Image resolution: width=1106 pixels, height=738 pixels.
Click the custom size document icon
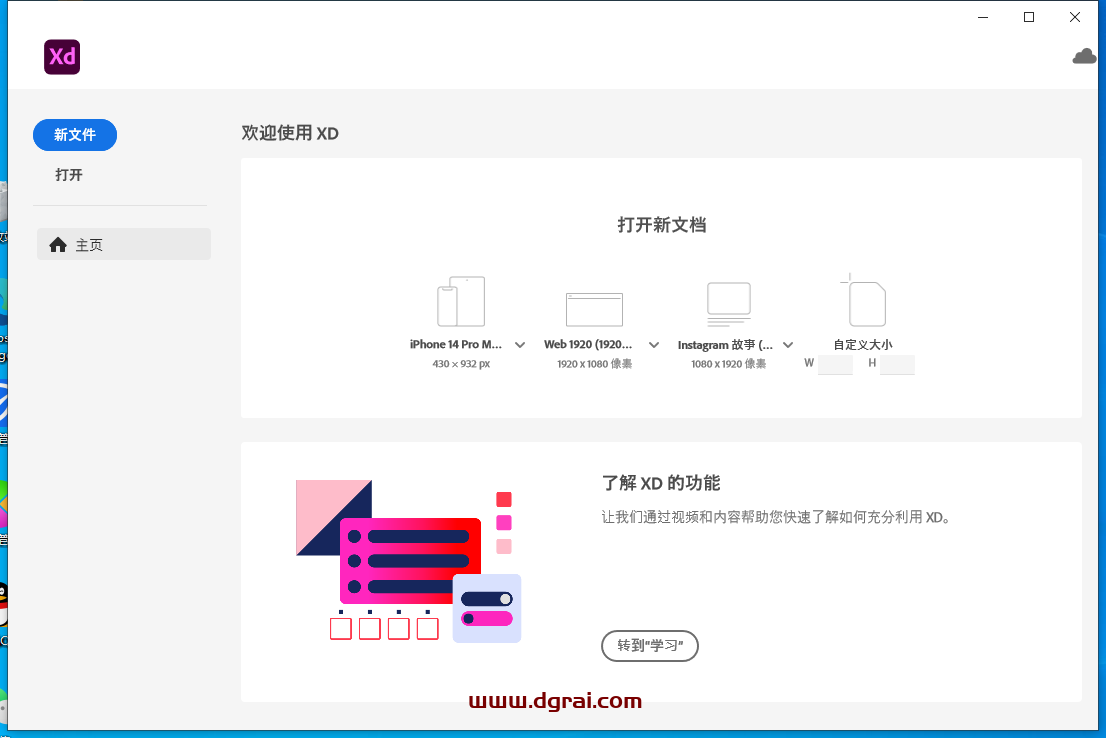pyautogui.click(x=863, y=301)
